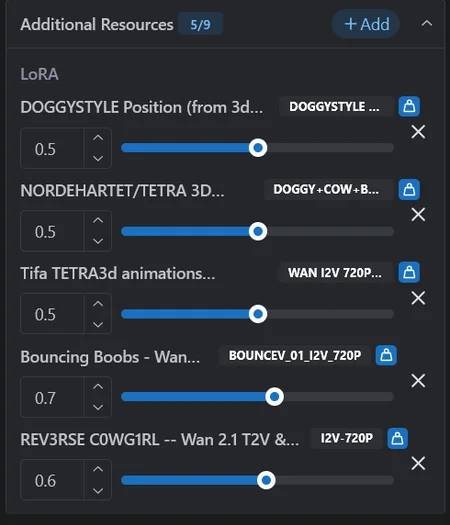Click the blue bag icon next to I2V-720P badge

pyautogui.click(x=397, y=438)
